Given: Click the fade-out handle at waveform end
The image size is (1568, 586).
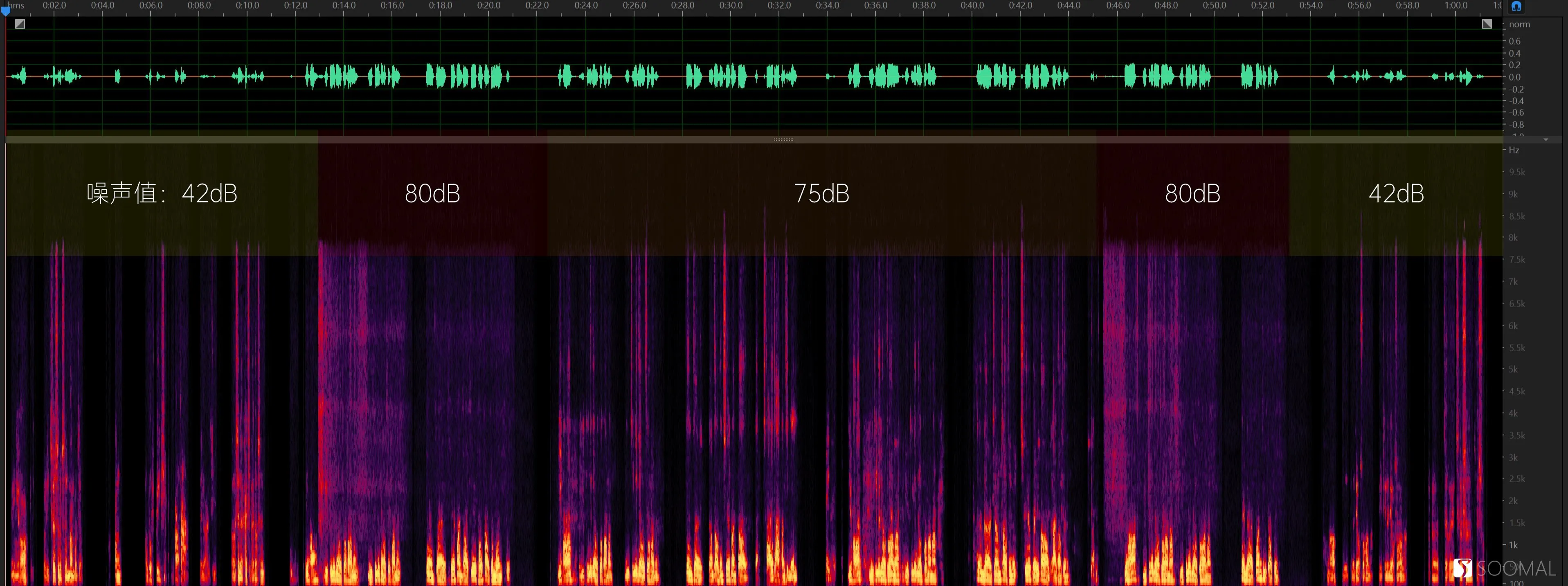Looking at the screenshot, I should click(x=1487, y=24).
